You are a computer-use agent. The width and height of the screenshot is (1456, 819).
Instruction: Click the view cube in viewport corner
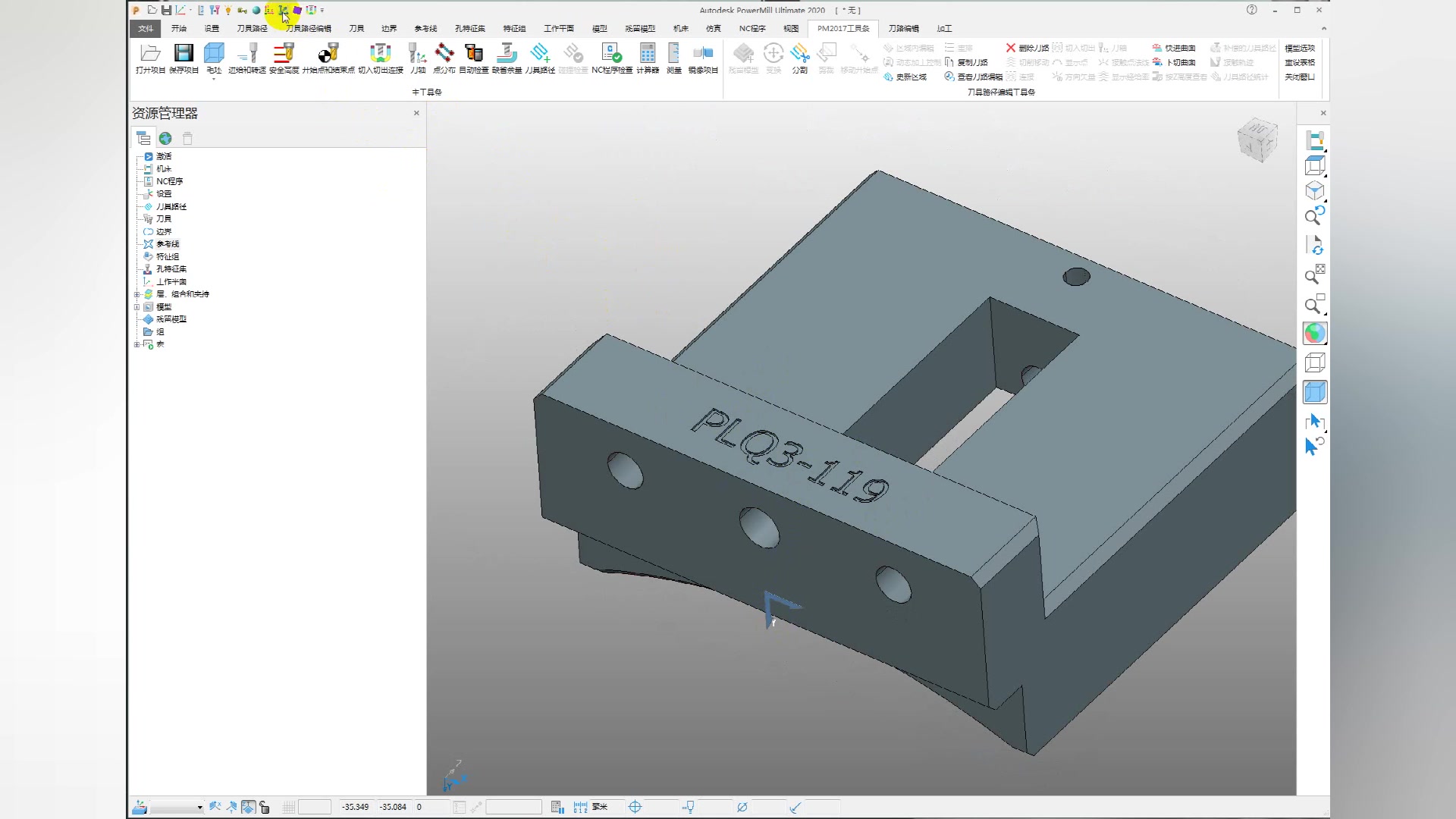(1257, 140)
